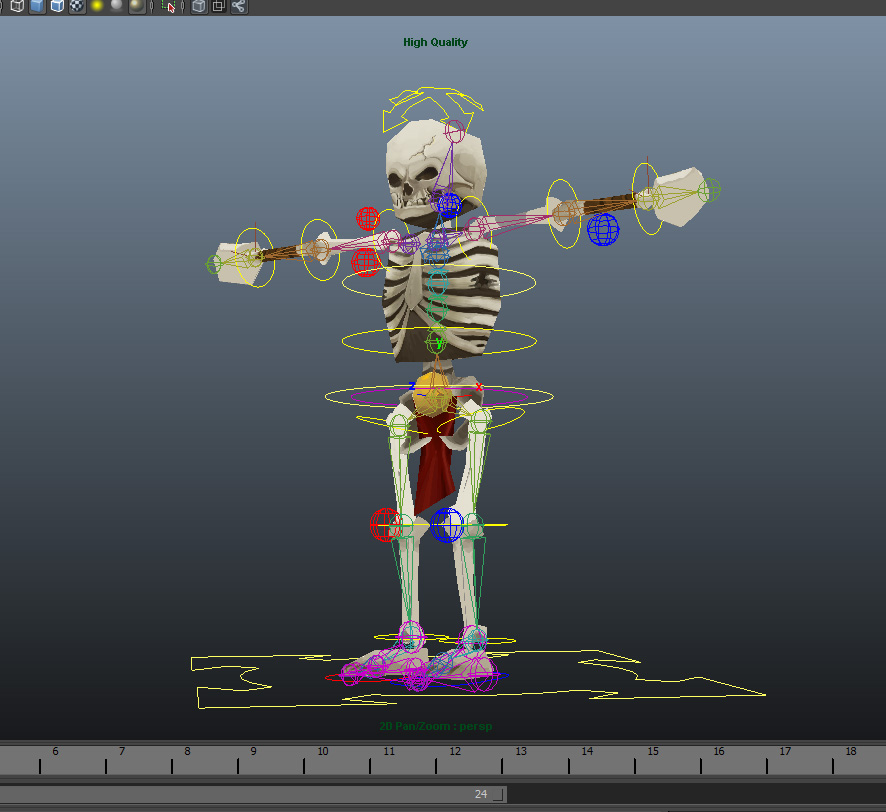The height and width of the screenshot is (812, 886).
Task: Select green fingertip joint on lowered hand
Action: tap(214, 264)
